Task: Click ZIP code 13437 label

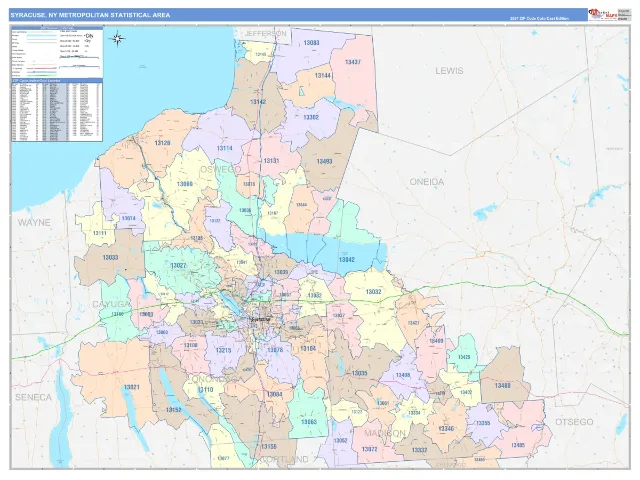Action: point(353,62)
